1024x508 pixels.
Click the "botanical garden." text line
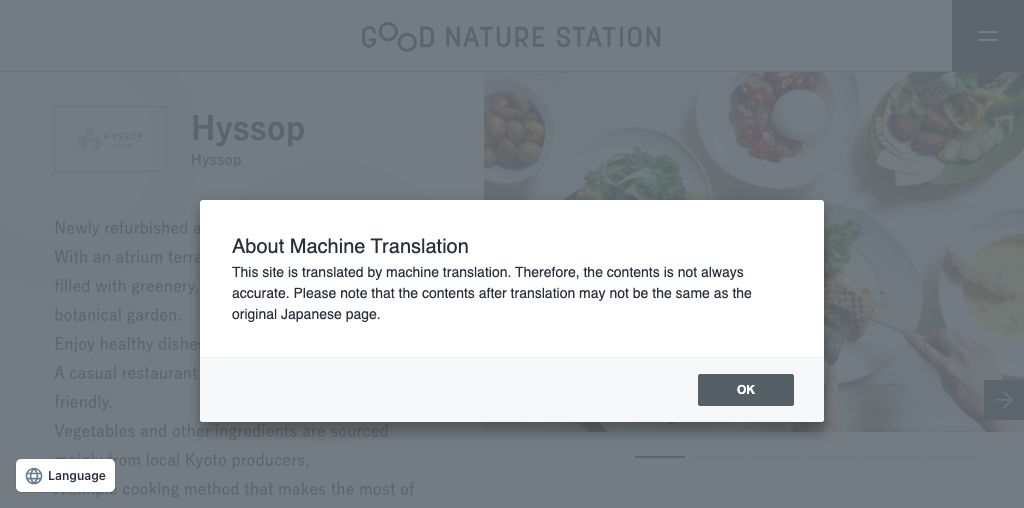point(118,315)
